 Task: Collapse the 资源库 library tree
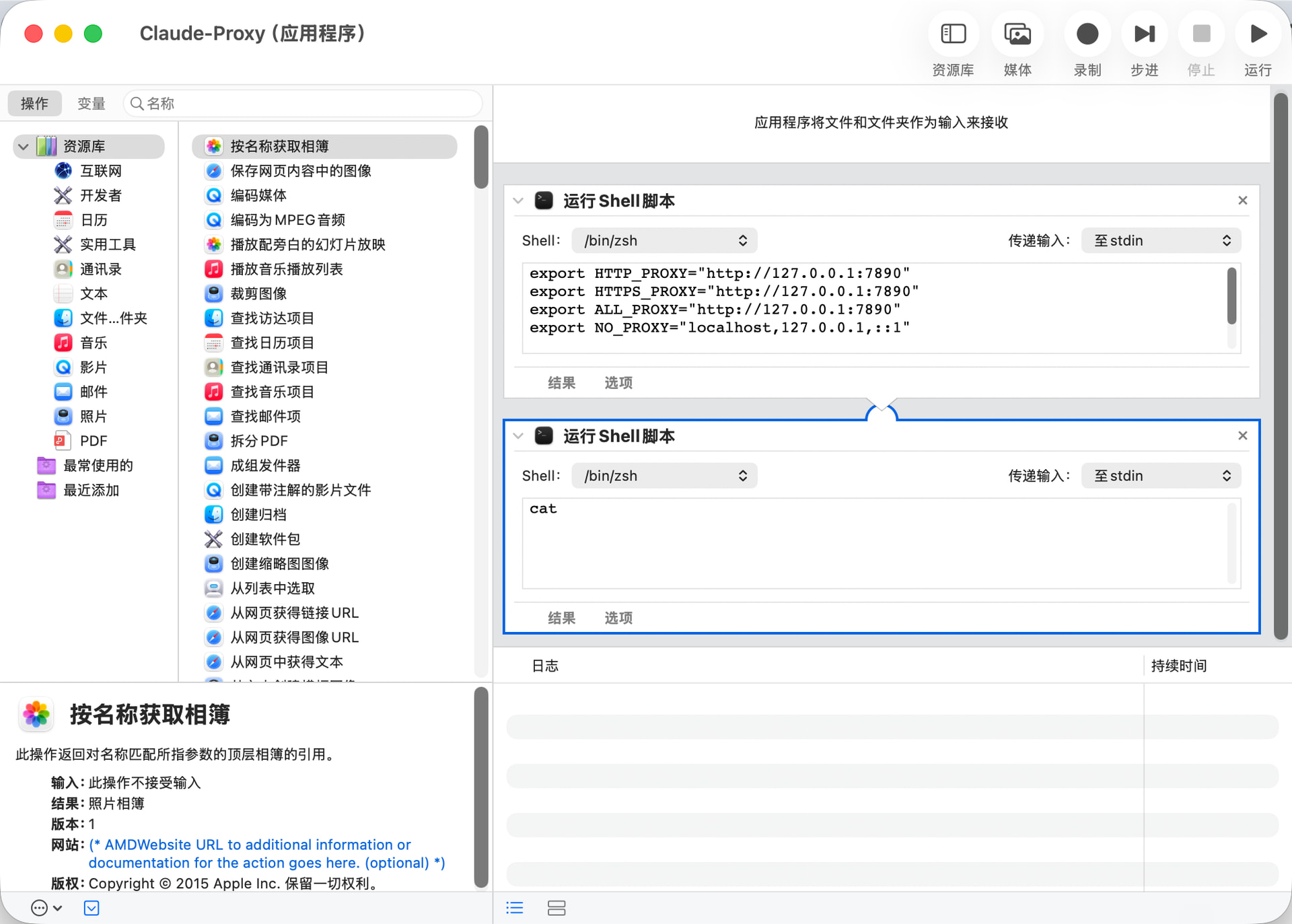[24, 146]
